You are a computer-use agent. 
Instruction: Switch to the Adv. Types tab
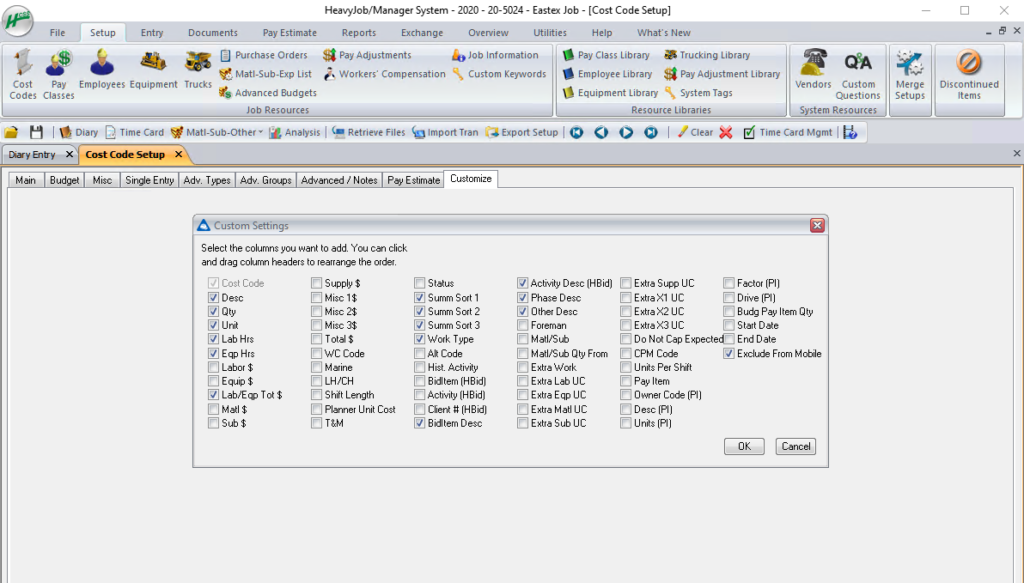[x=207, y=180]
